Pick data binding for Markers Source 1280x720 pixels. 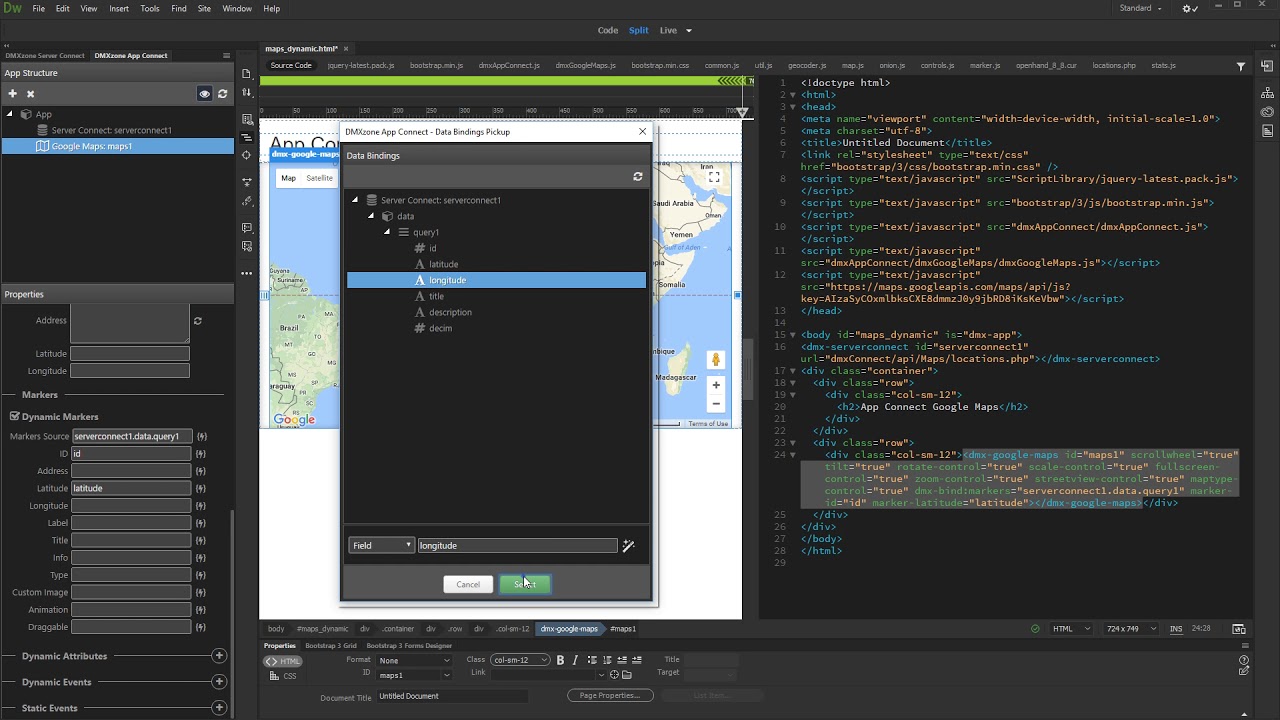(x=201, y=436)
